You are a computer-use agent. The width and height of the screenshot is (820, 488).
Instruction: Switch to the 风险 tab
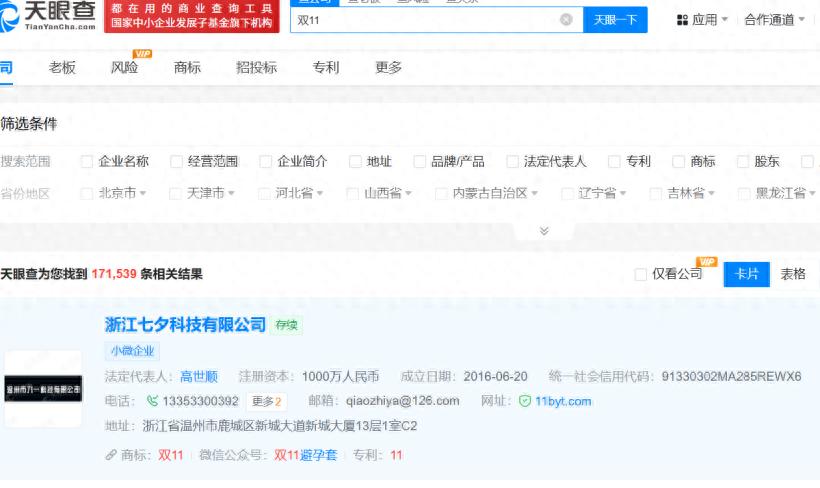pos(124,67)
